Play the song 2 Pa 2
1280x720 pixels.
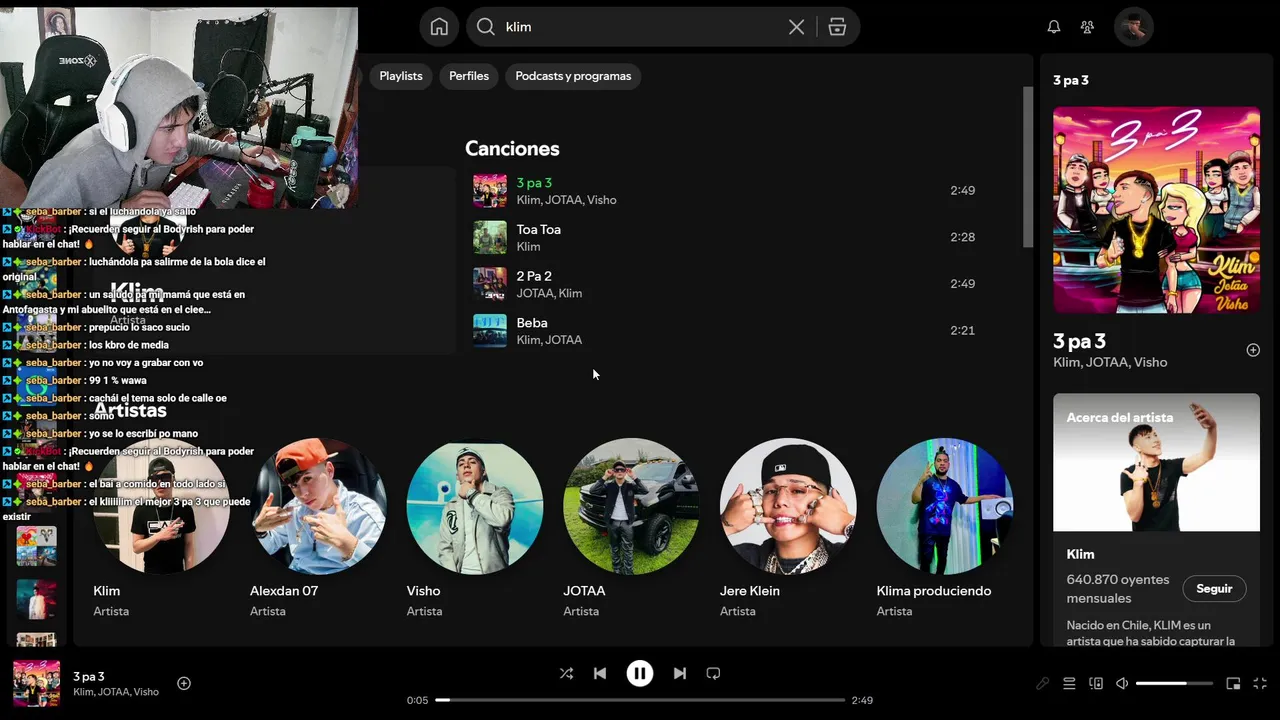pyautogui.click(x=725, y=284)
